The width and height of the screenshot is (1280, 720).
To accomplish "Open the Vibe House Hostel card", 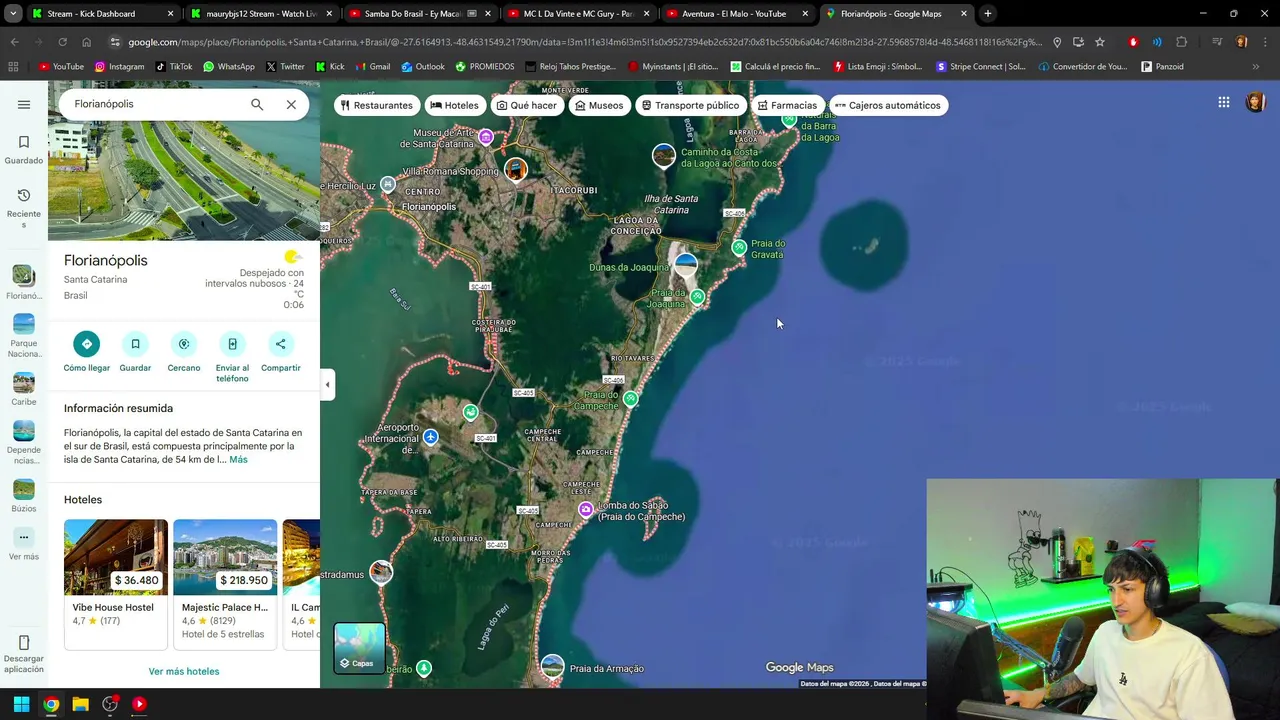I will tap(116, 584).
